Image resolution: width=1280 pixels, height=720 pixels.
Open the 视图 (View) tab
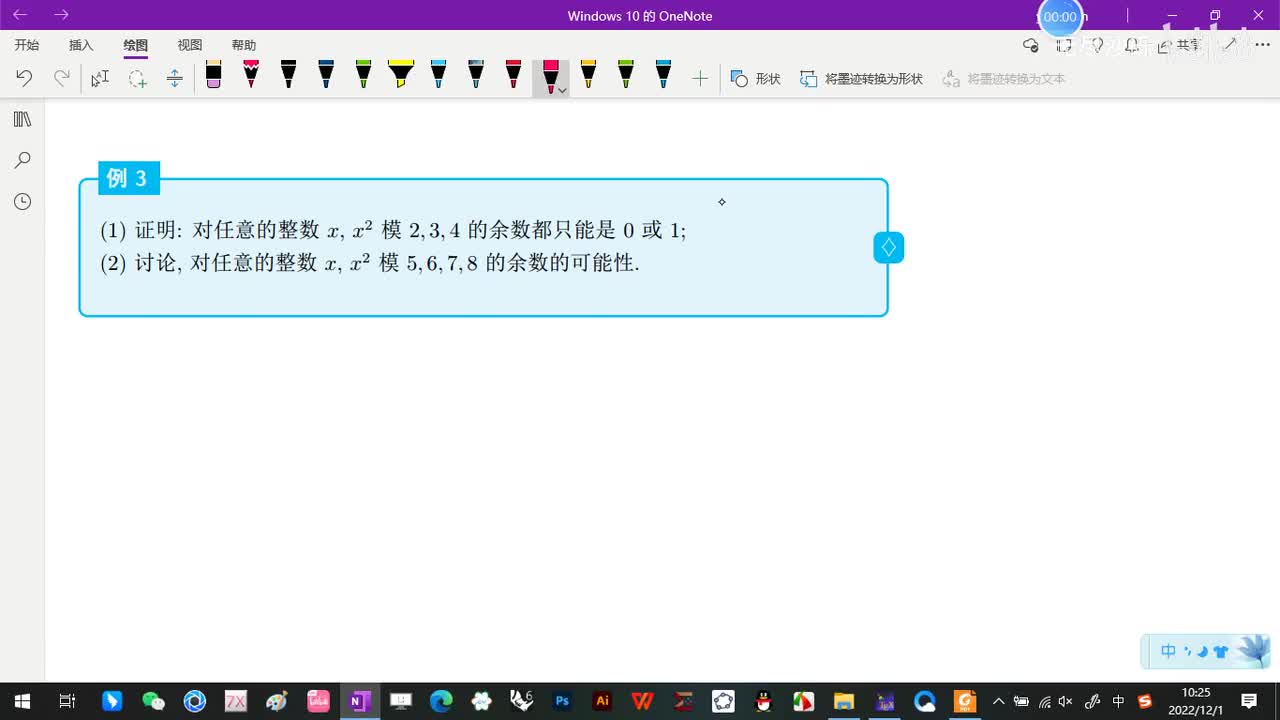190,45
